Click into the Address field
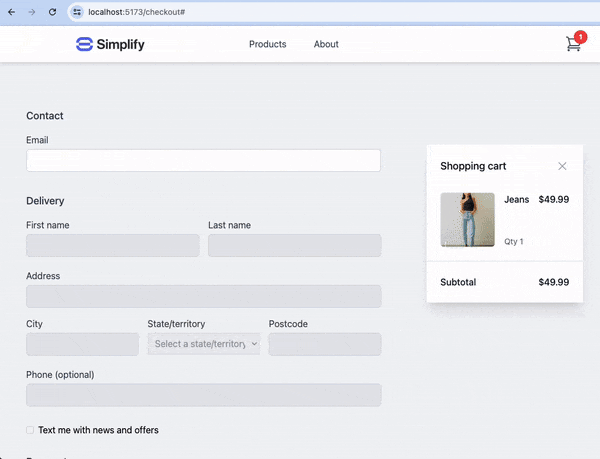 204,296
